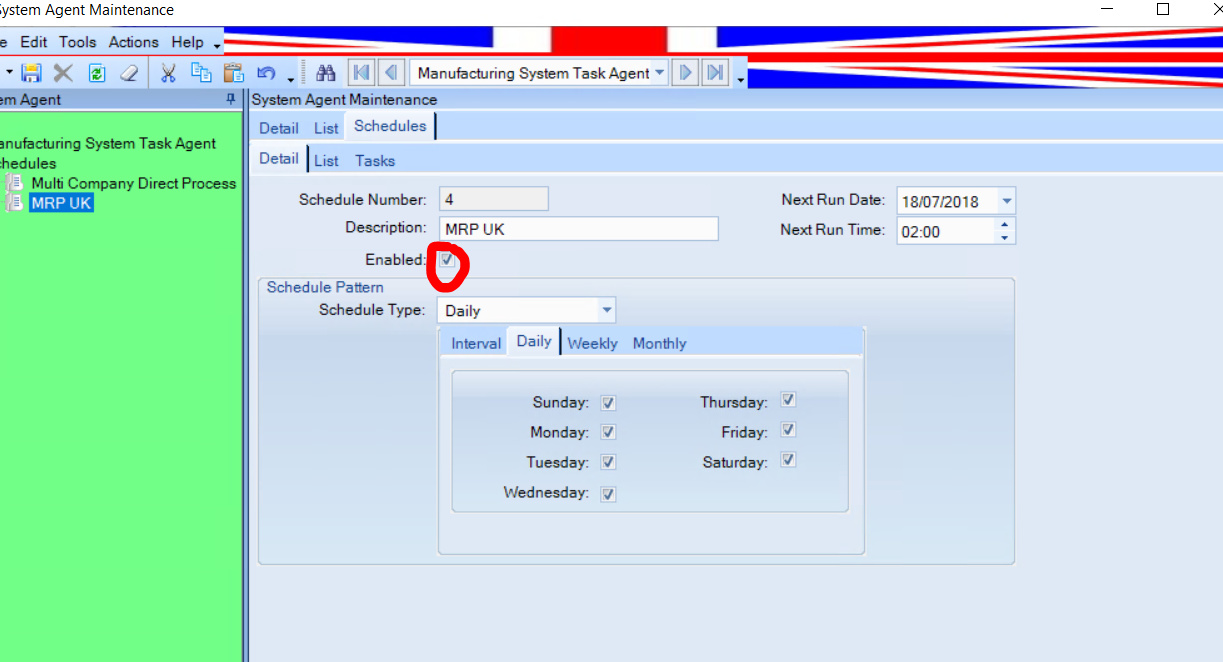This screenshot has width=1223, height=662.
Task: Click the Manufacturing System Task Agent tree node
Action: [x=106, y=143]
